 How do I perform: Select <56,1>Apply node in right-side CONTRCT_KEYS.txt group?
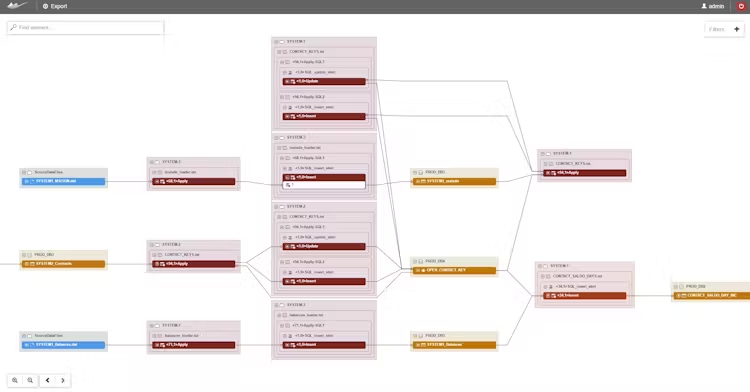tap(585, 173)
